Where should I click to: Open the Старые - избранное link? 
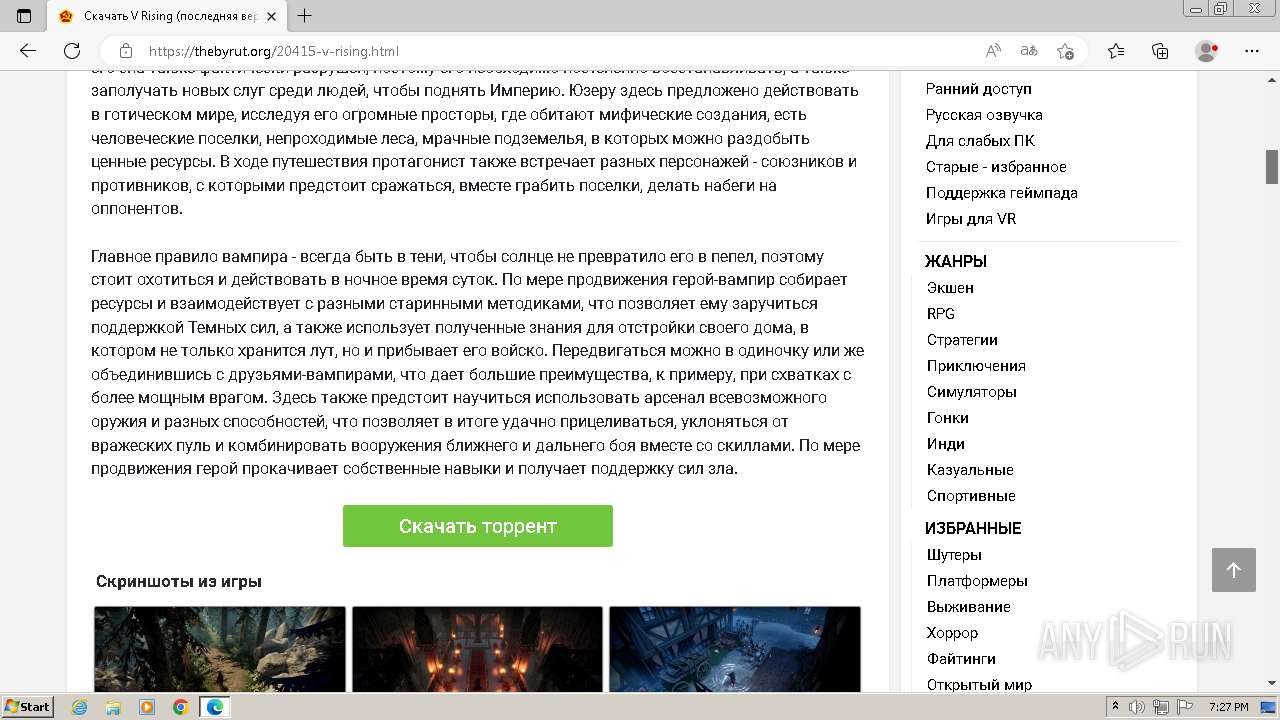click(996, 167)
